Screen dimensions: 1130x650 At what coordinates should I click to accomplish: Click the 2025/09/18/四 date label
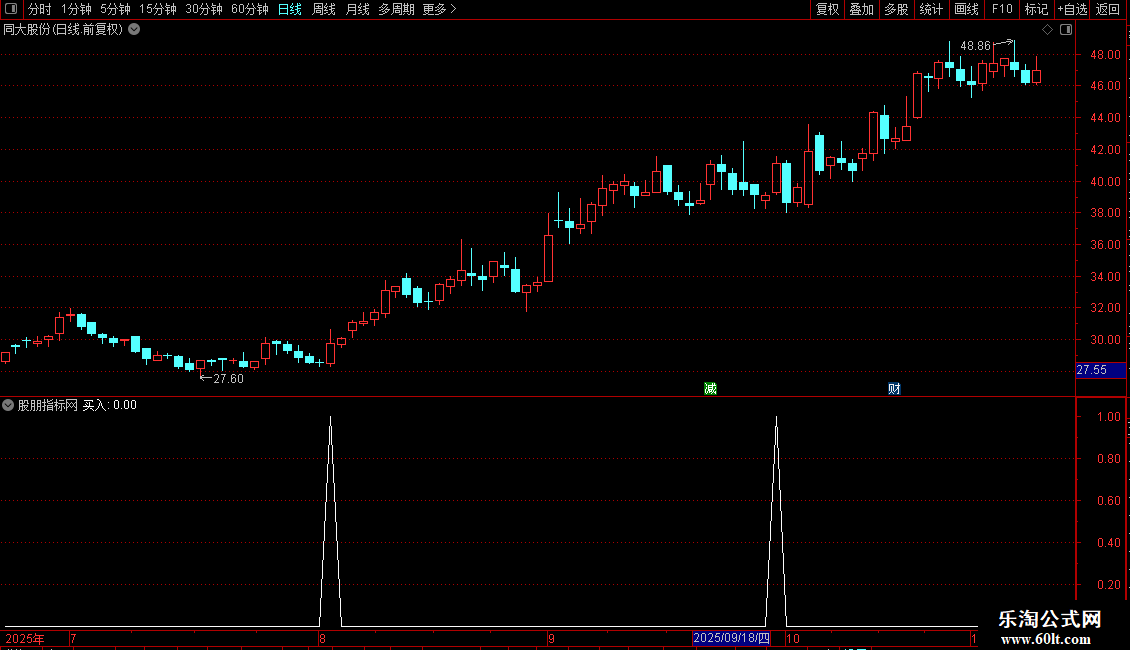coord(731,638)
